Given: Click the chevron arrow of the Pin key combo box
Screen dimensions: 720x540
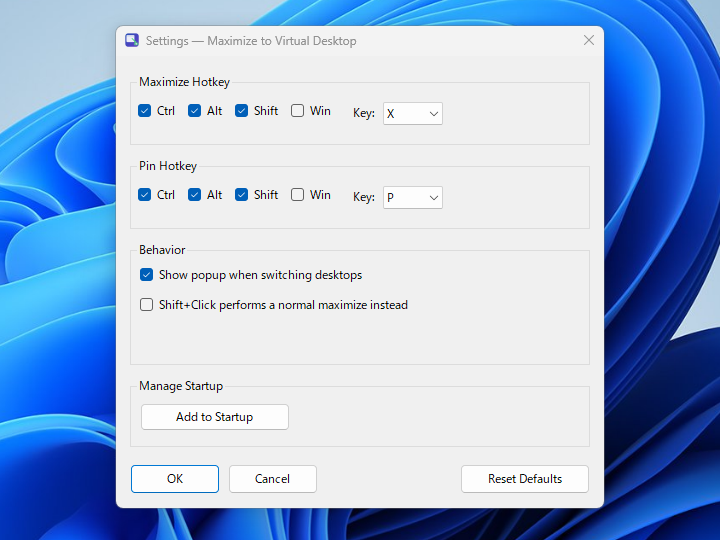Looking at the screenshot, I should click(433, 198).
